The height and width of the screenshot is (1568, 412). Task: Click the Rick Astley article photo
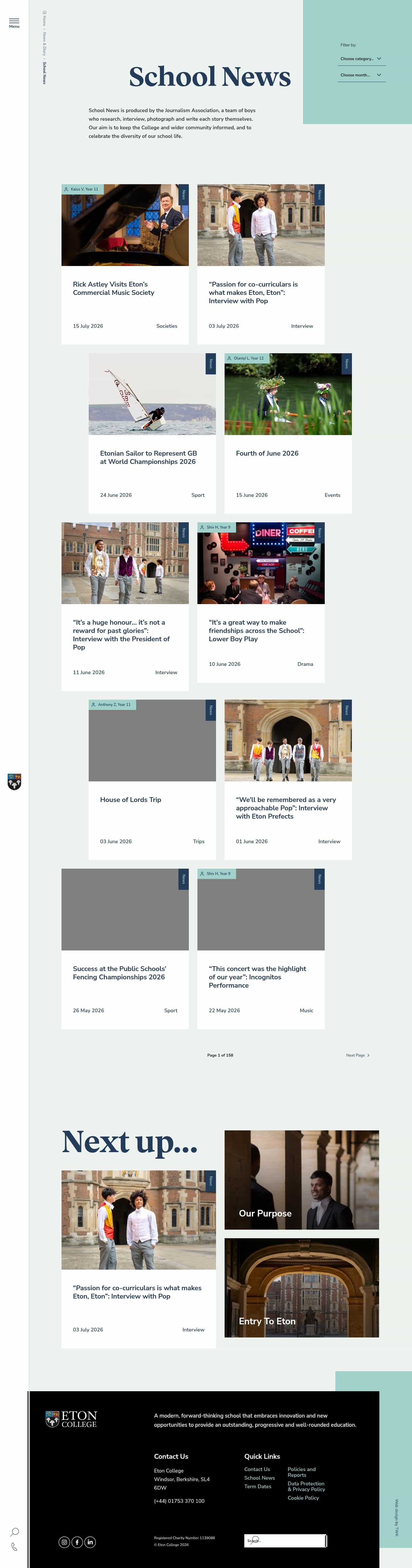tap(125, 225)
